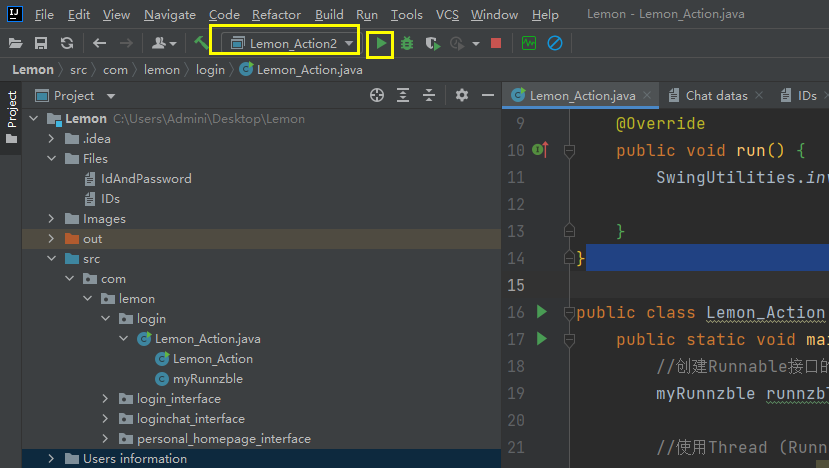This screenshot has width=829, height=468.
Task: Open the Project panel settings gear
Action: pyautogui.click(x=462, y=95)
